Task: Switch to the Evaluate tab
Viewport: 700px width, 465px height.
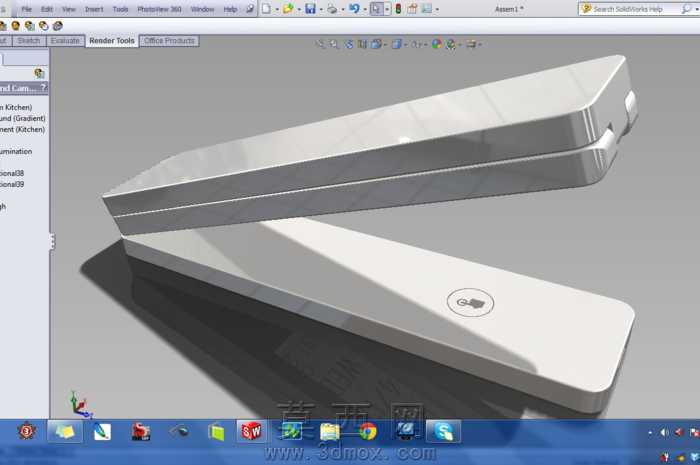Action: (x=65, y=41)
